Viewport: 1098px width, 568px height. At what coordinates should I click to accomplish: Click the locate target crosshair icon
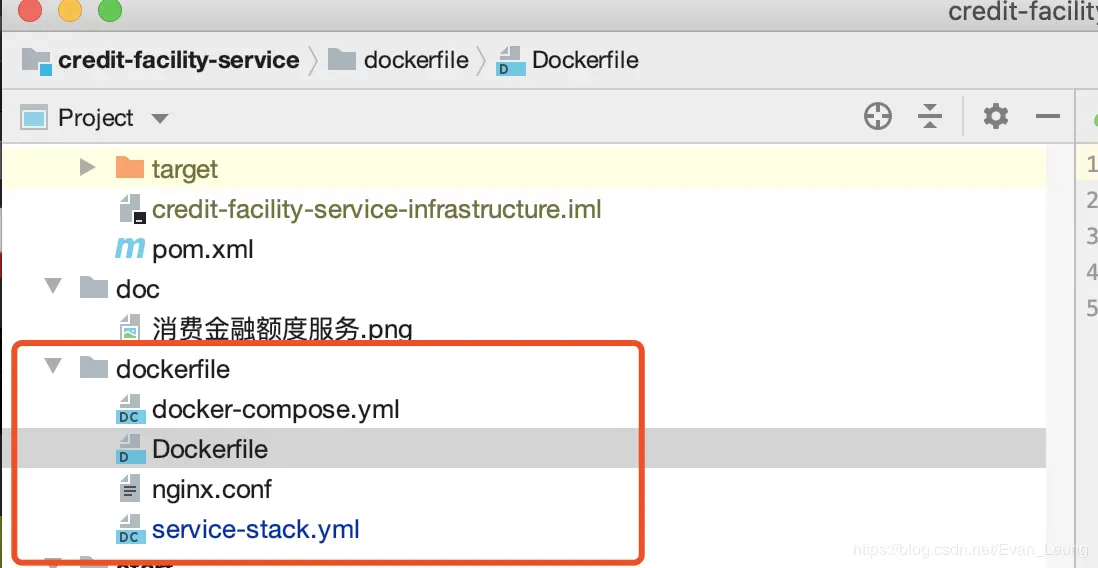(x=877, y=117)
